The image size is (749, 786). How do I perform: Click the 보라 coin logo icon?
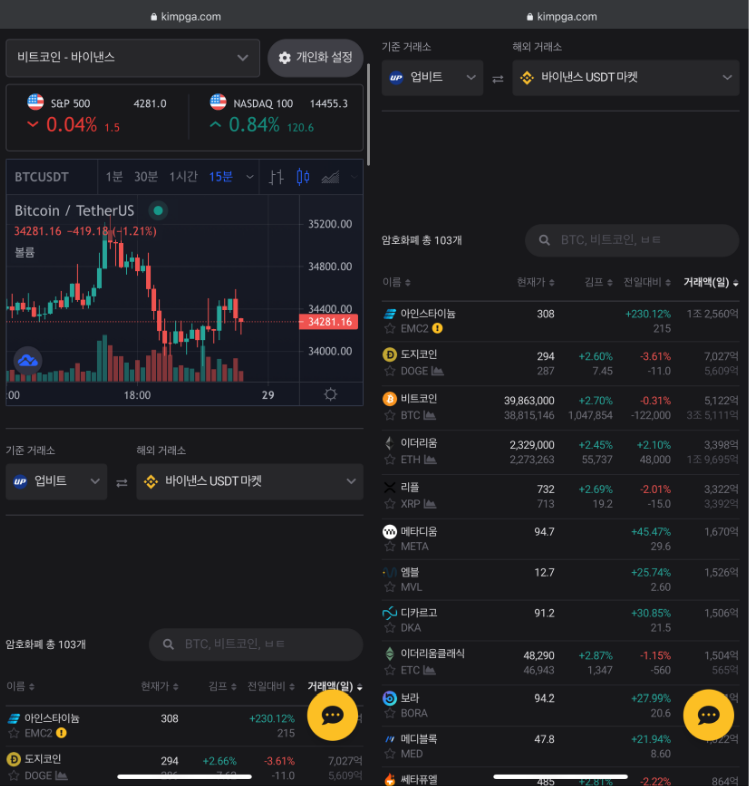click(390, 698)
